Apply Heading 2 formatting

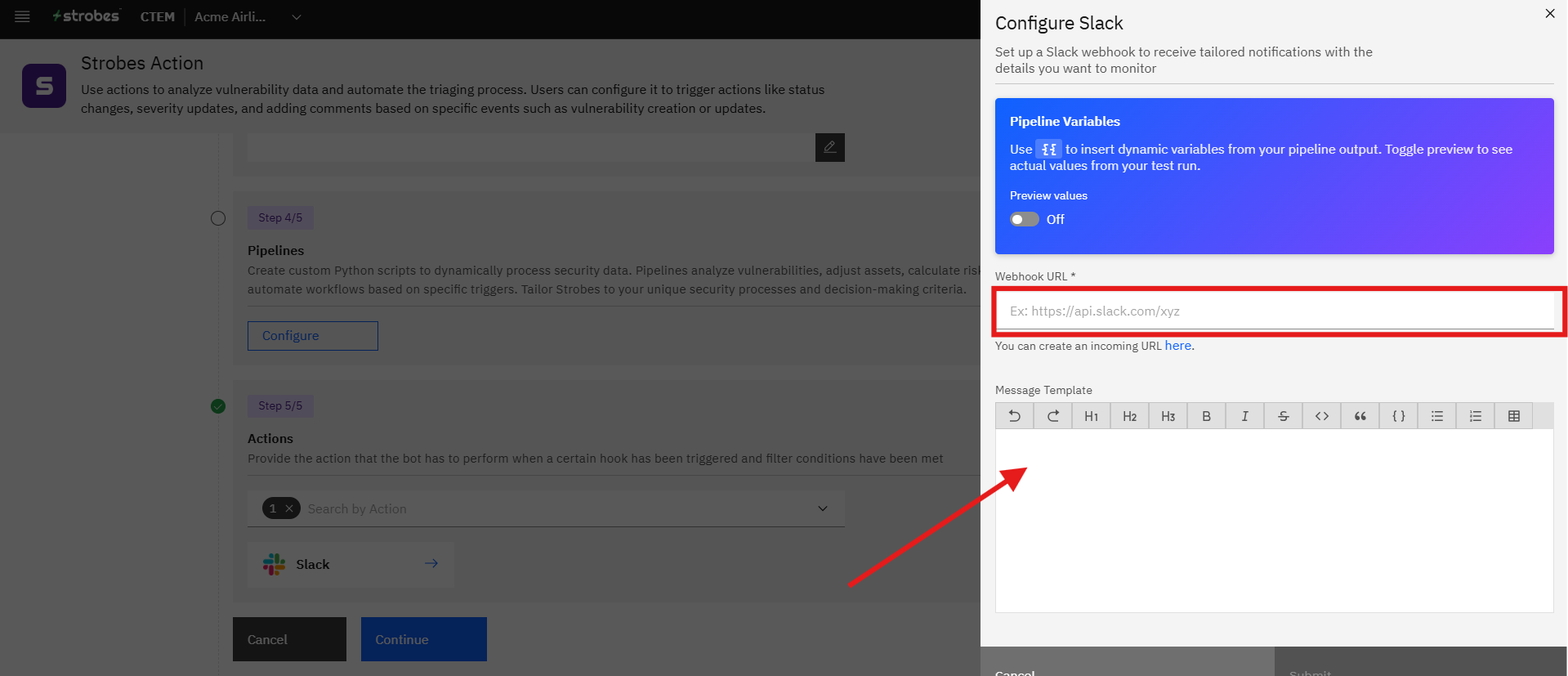1130,416
